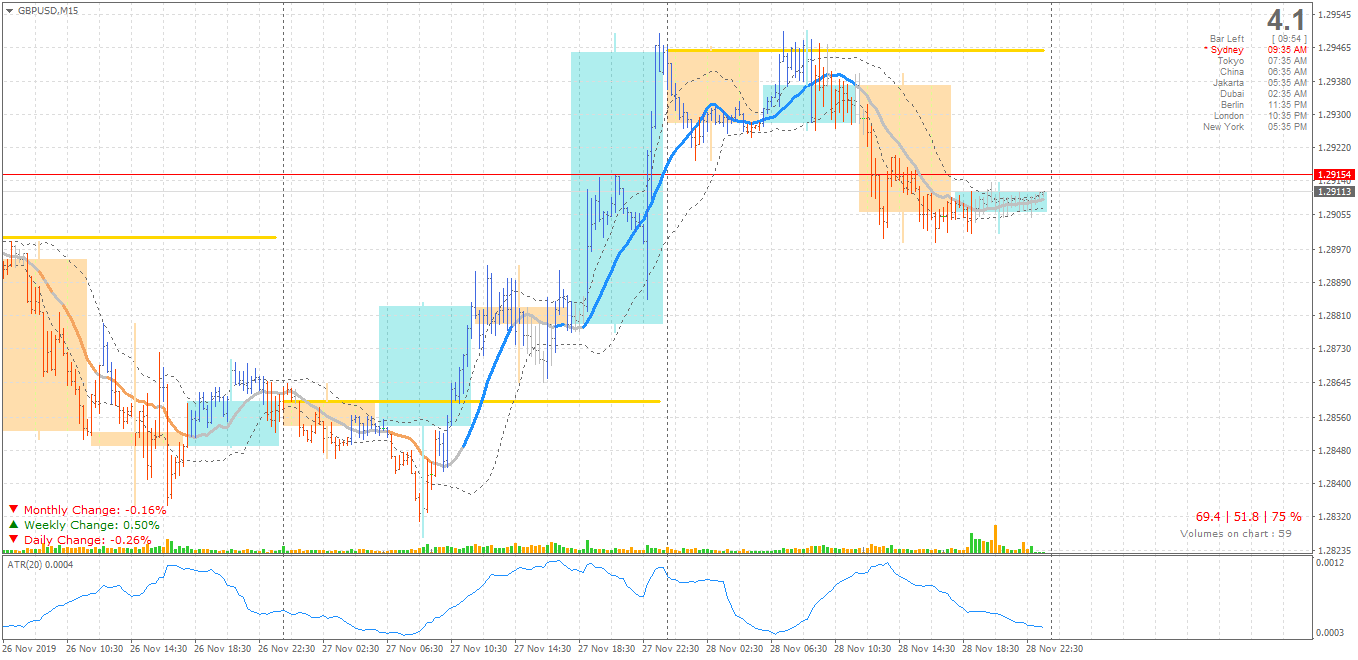
Task: Click the Weekly Change: 0.50% text
Action: coord(91,525)
